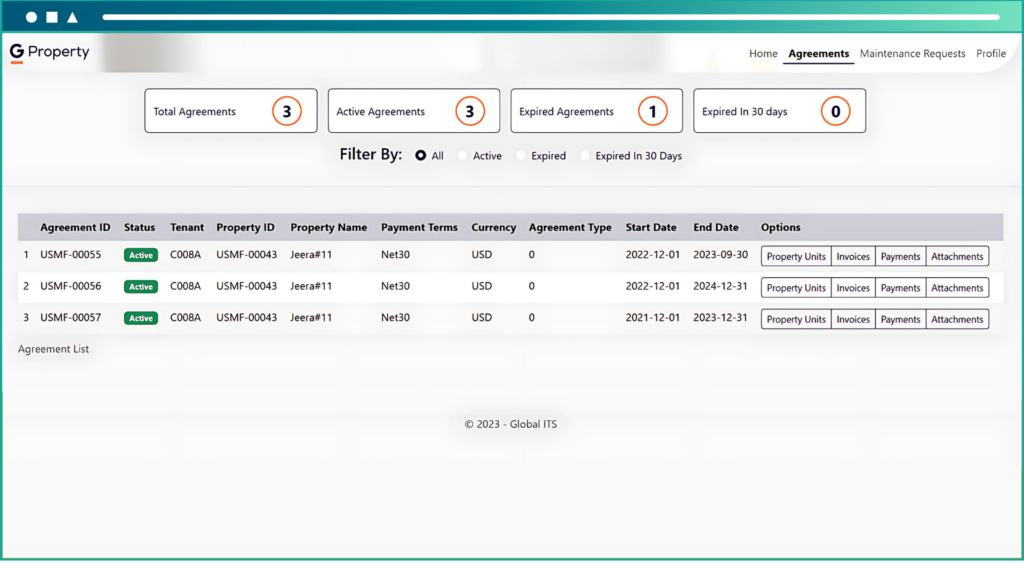Open the Profile menu
Image resolution: width=1024 pixels, height=576 pixels.
pyautogui.click(x=991, y=54)
